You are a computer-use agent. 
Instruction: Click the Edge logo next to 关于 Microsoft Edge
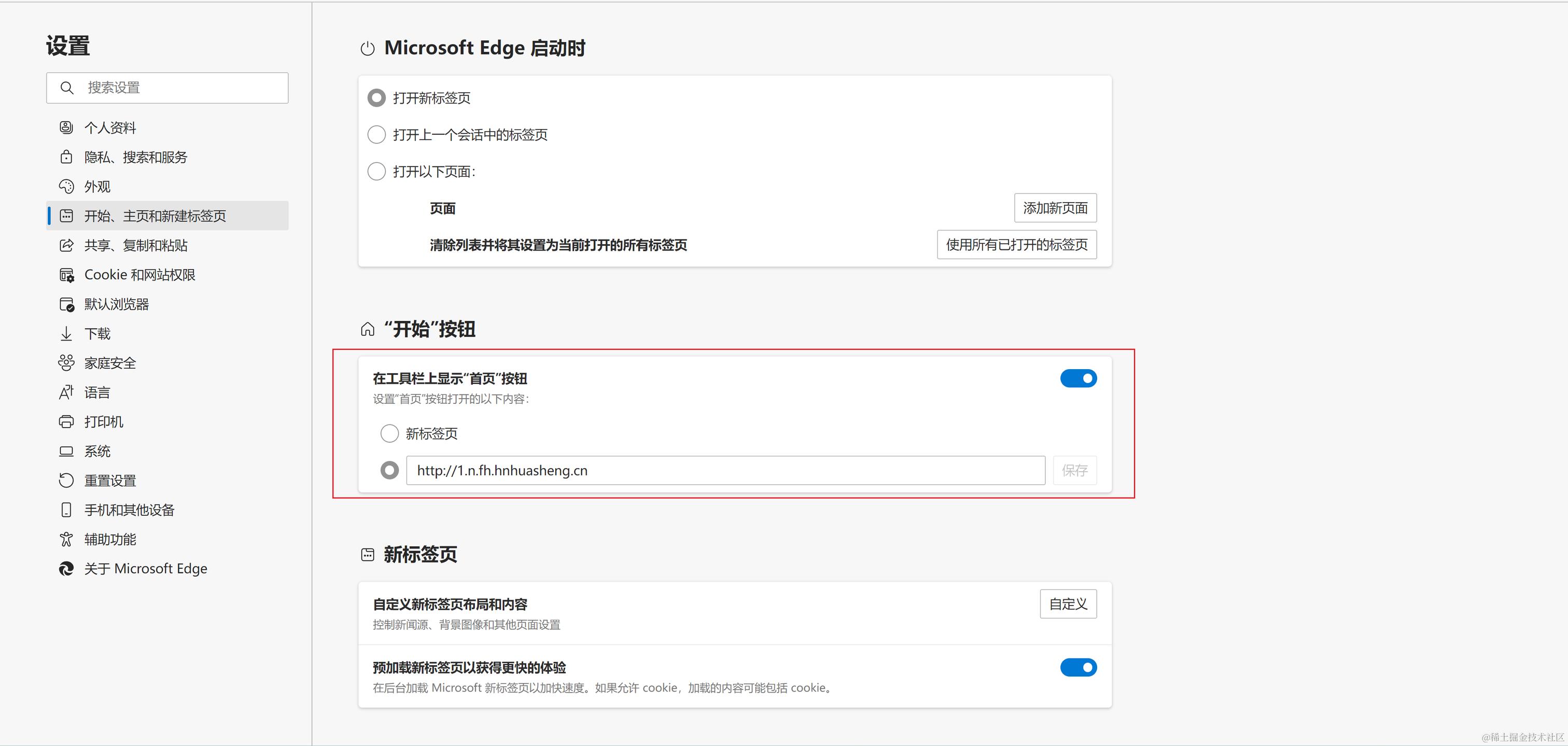click(66, 568)
